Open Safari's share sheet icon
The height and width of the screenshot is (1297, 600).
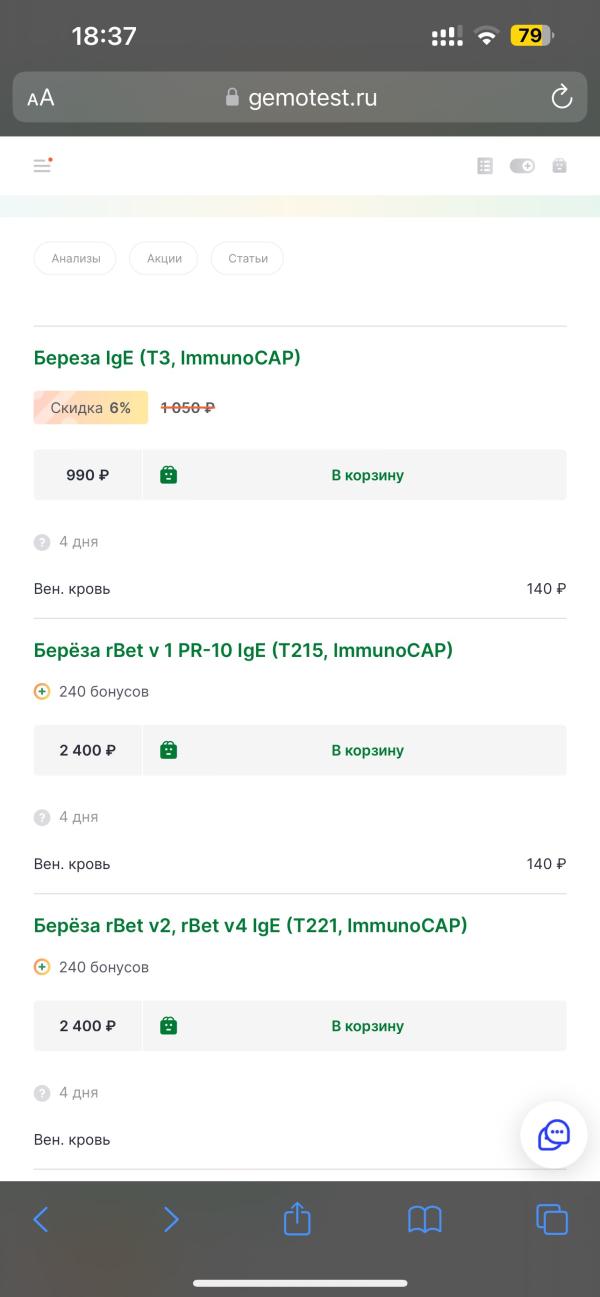[x=297, y=1218]
